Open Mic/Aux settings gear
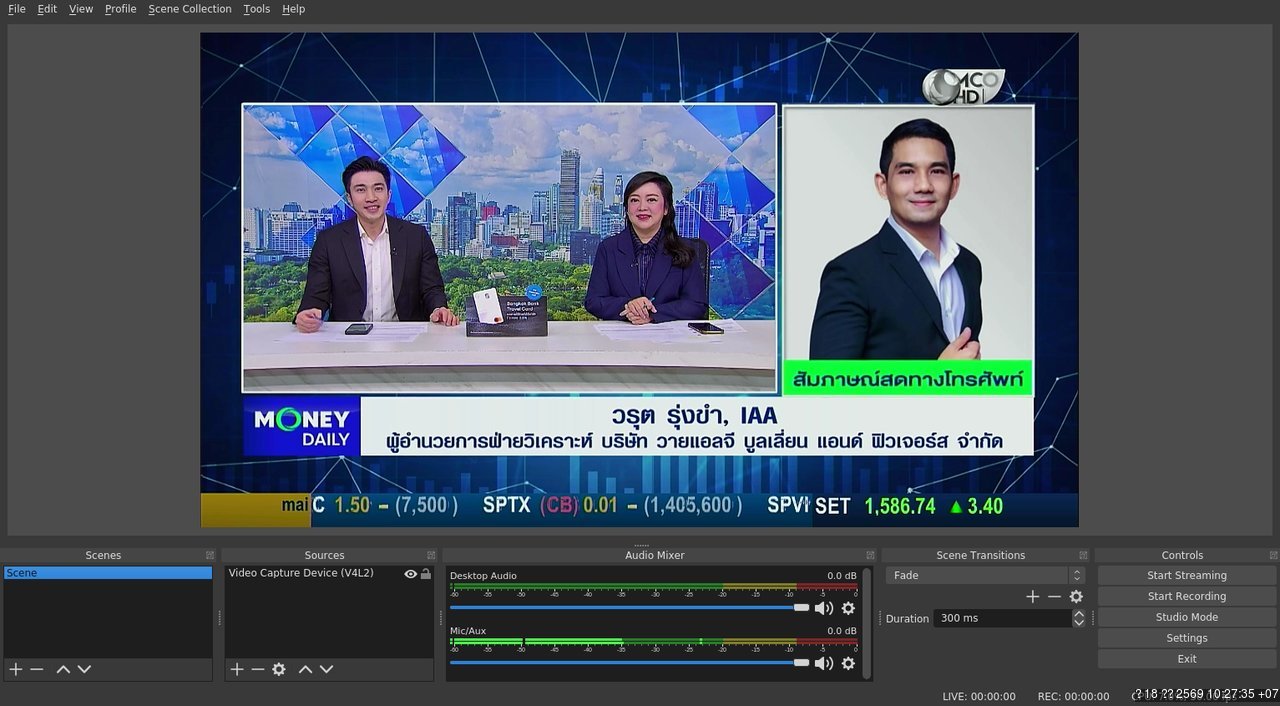 pos(848,663)
